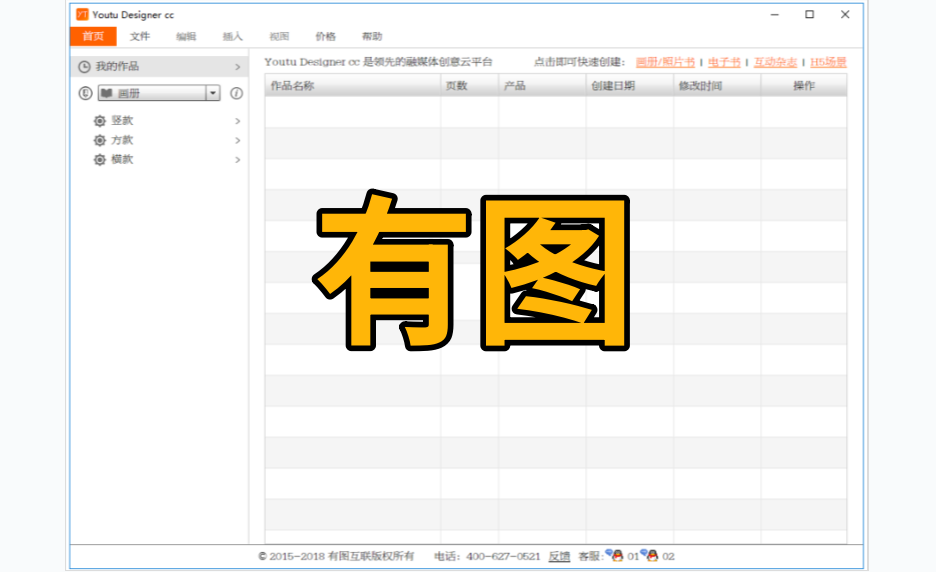Click the 操作 column header
Screen dimensions: 936x572
(804, 86)
